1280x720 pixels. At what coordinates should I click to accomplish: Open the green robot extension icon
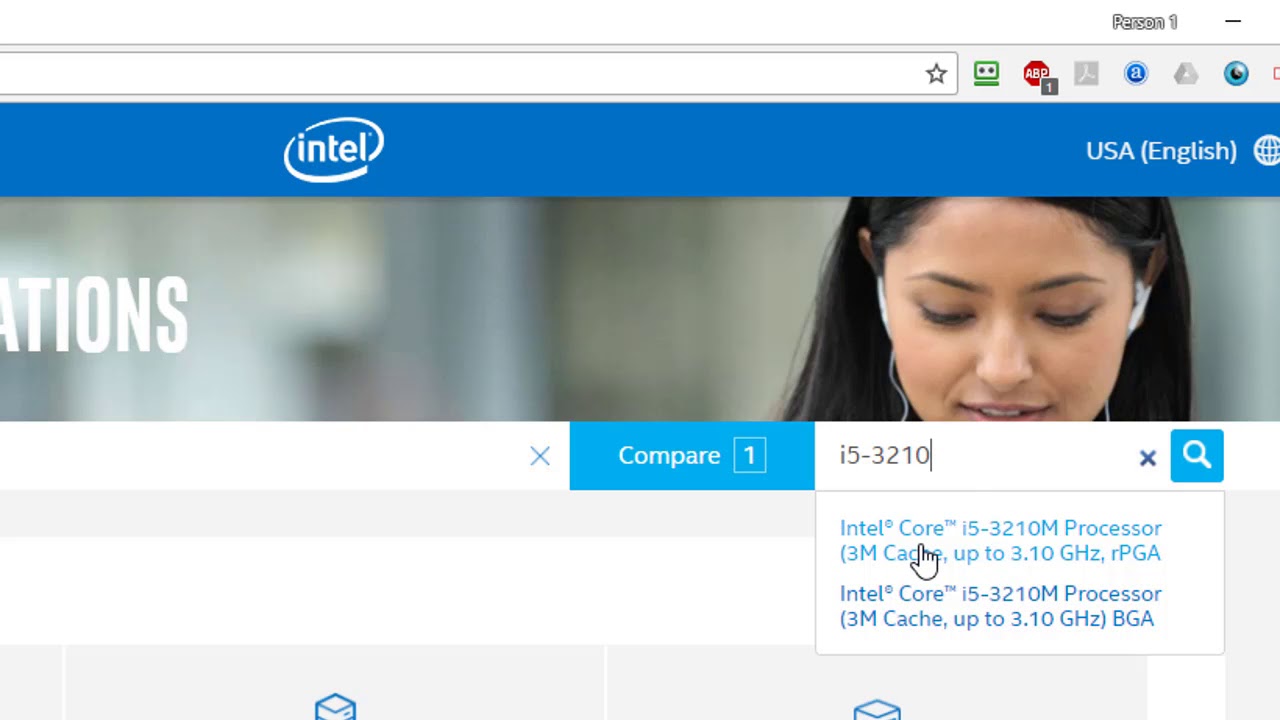tap(986, 73)
